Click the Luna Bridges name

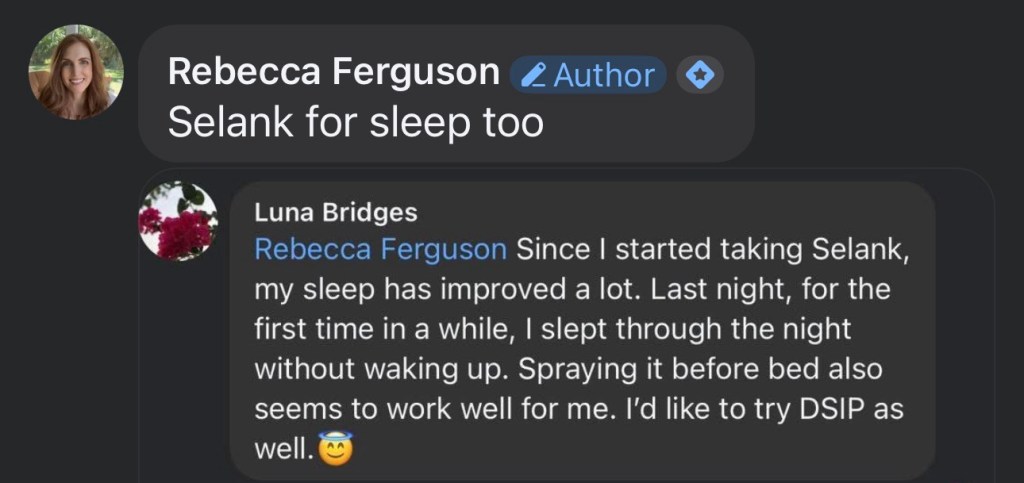(336, 213)
